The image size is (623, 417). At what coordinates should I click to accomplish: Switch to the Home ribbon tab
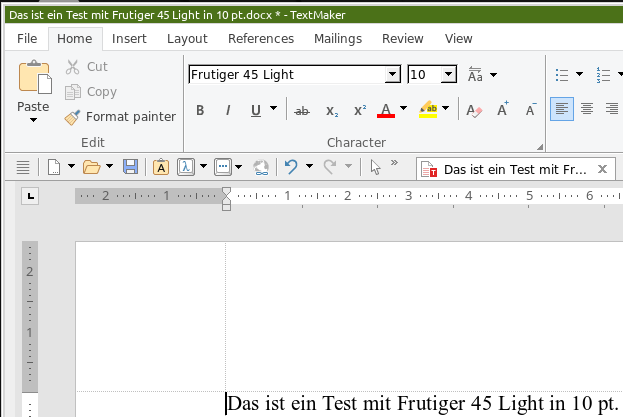tap(75, 39)
